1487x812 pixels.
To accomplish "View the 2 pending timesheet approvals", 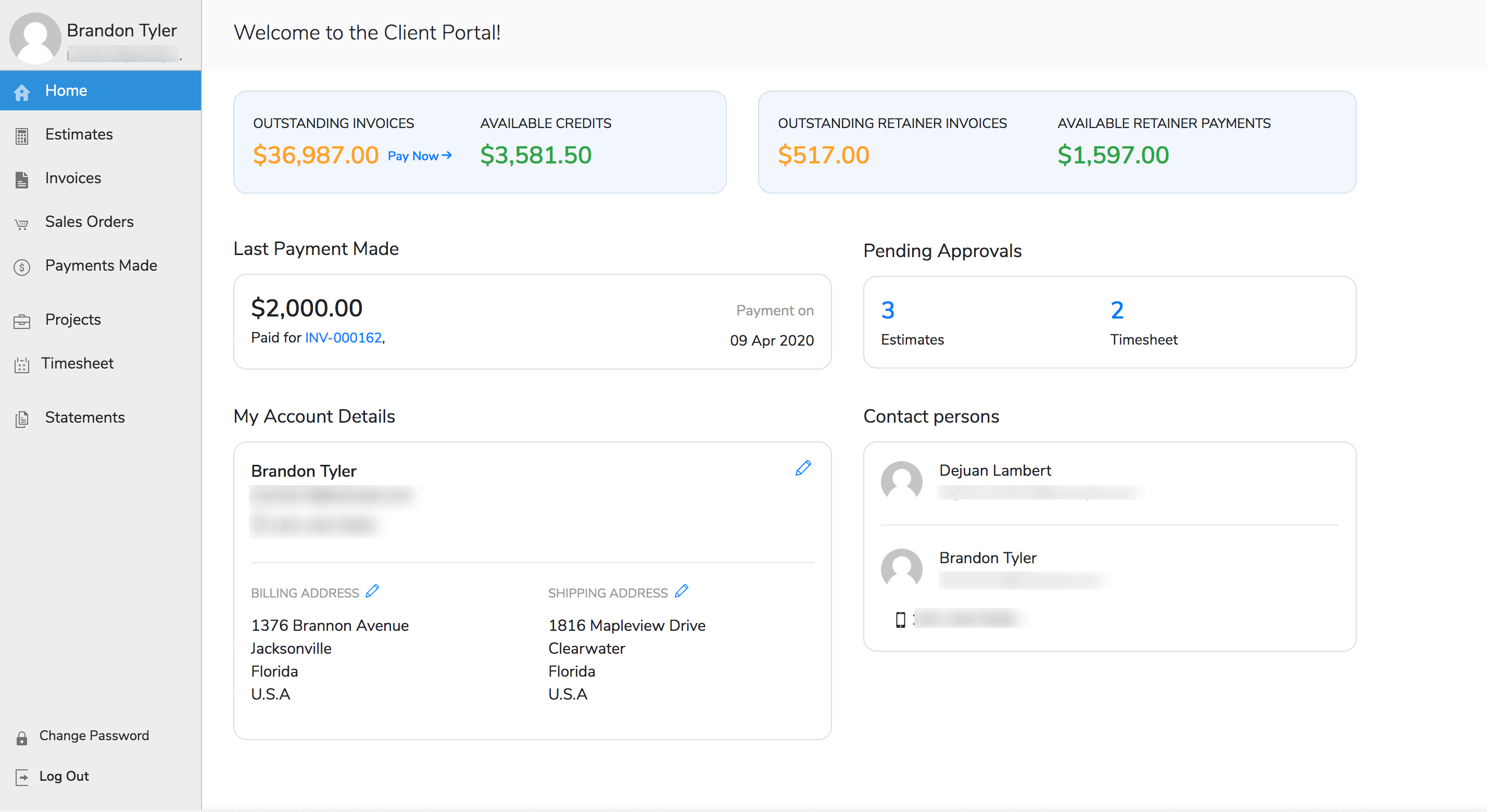I will pyautogui.click(x=1117, y=310).
